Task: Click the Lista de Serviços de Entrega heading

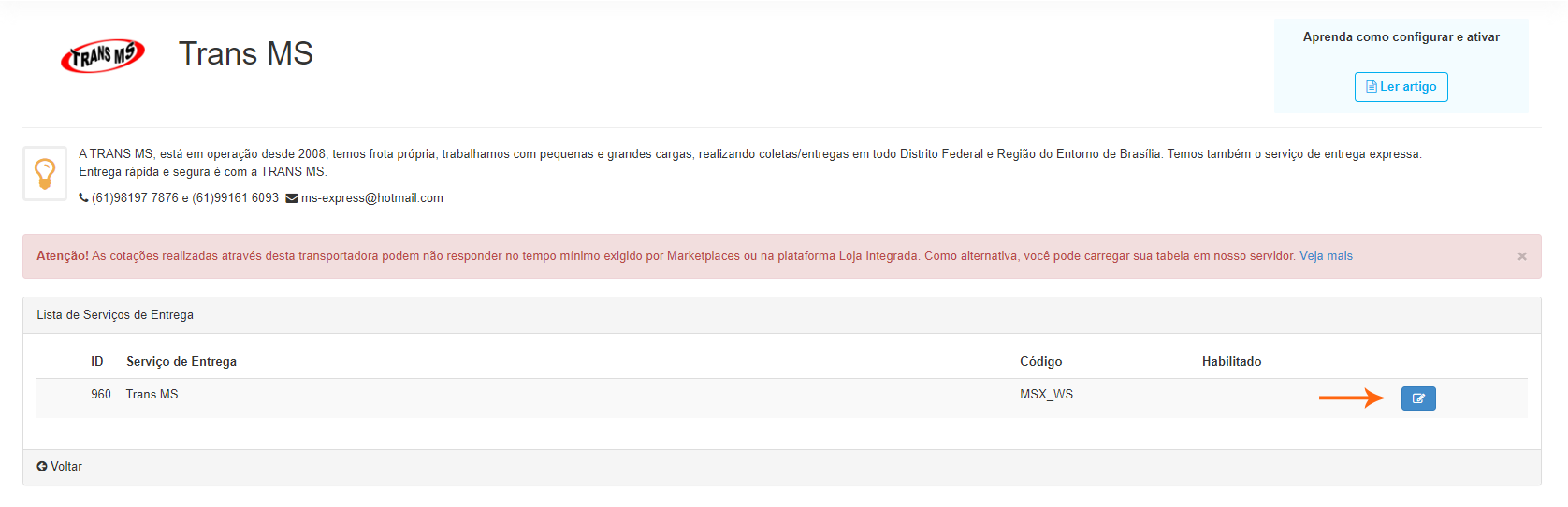Action: (x=115, y=315)
